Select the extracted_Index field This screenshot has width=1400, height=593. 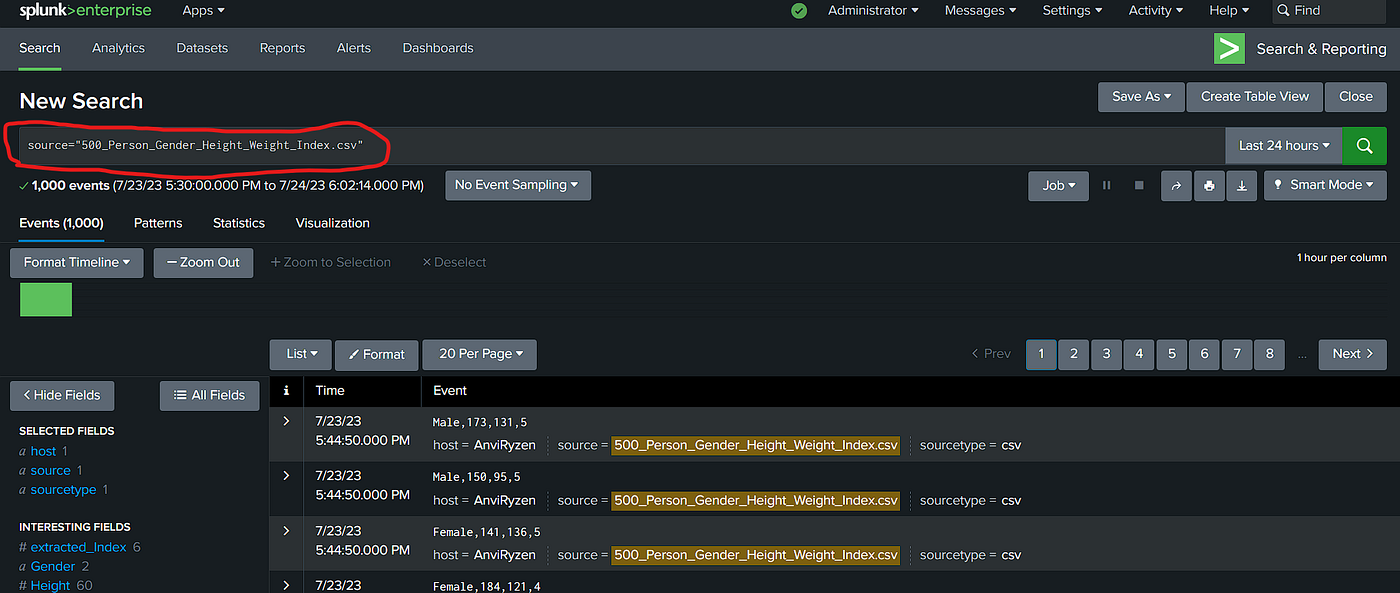tap(79, 547)
